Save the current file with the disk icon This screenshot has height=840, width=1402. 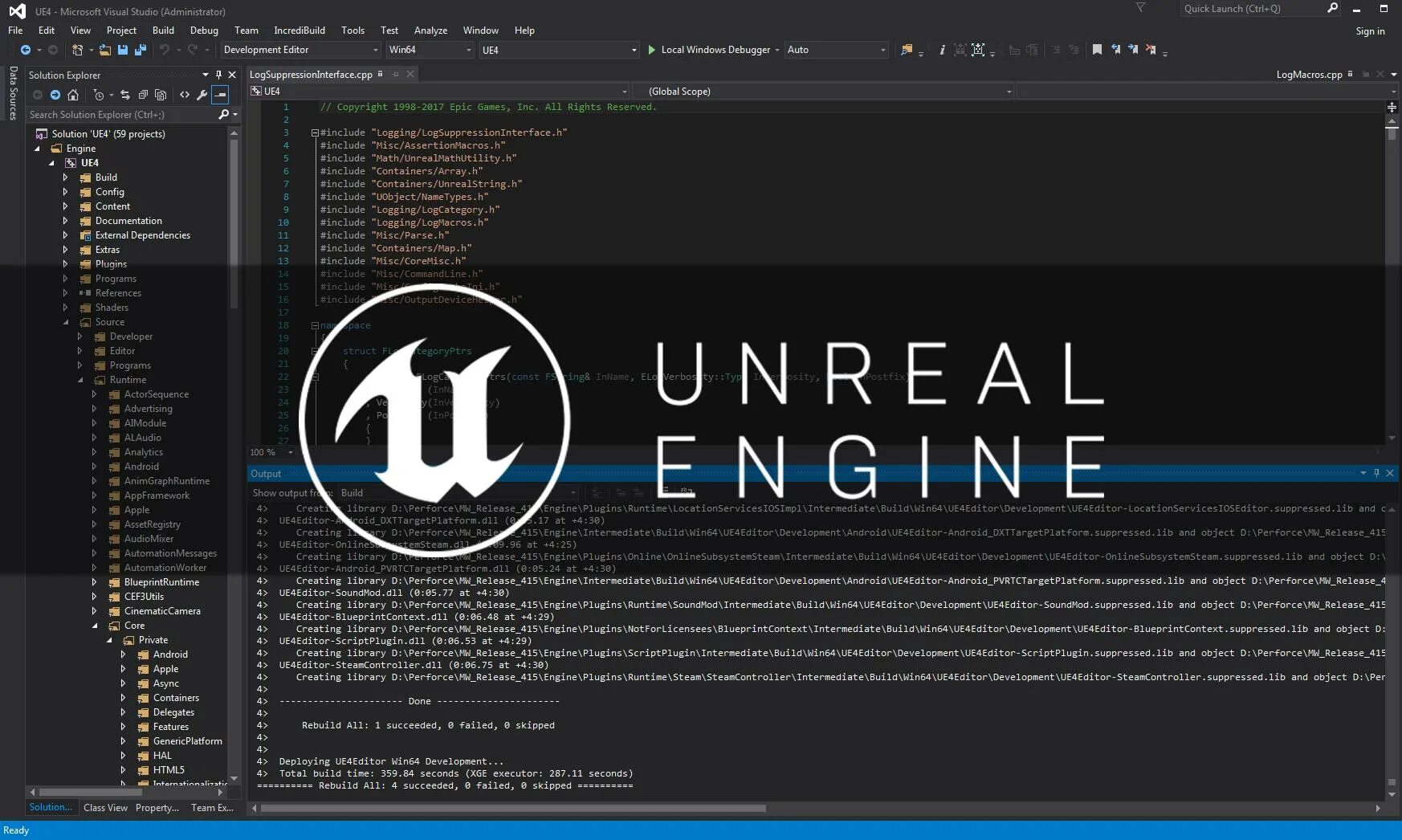pyautogui.click(x=123, y=50)
